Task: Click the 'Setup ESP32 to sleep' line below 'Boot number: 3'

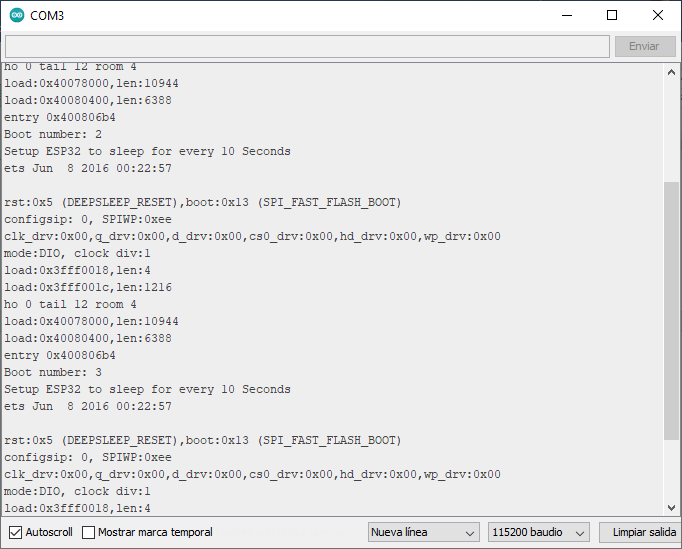Action: coord(147,389)
